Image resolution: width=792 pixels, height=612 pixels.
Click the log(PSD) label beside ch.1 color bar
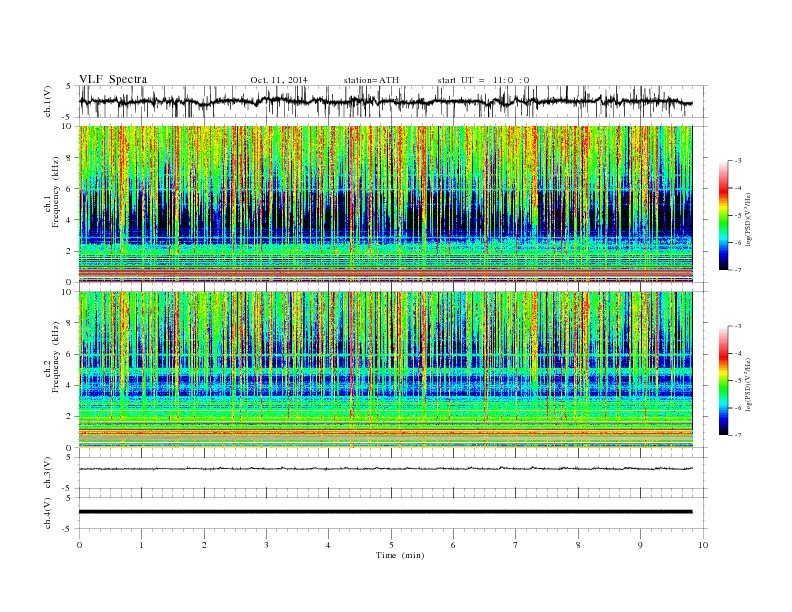click(x=748, y=218)
